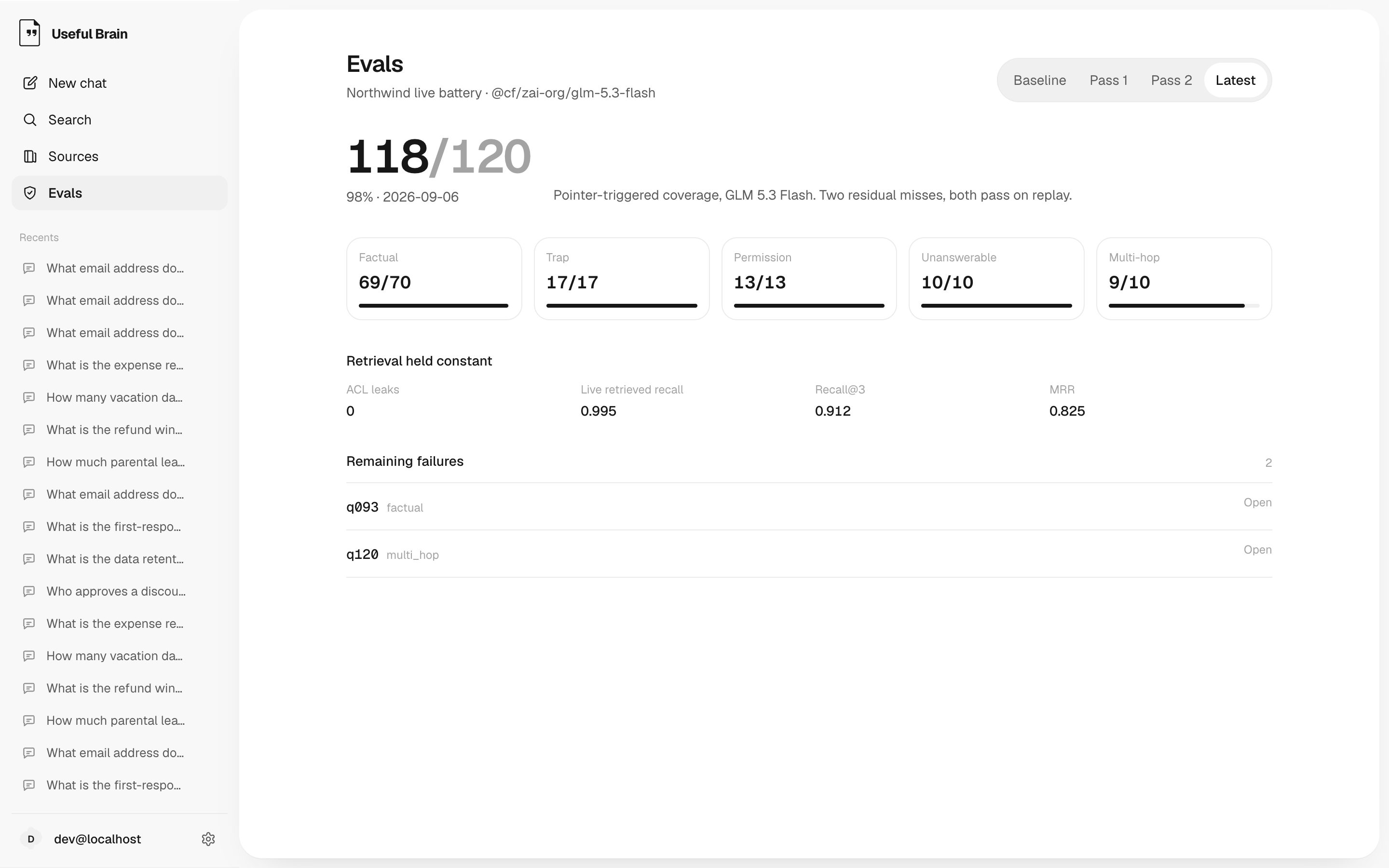Click the q093 failure ID
This screenshot has height=868, width=1389.
pos(362,507)
